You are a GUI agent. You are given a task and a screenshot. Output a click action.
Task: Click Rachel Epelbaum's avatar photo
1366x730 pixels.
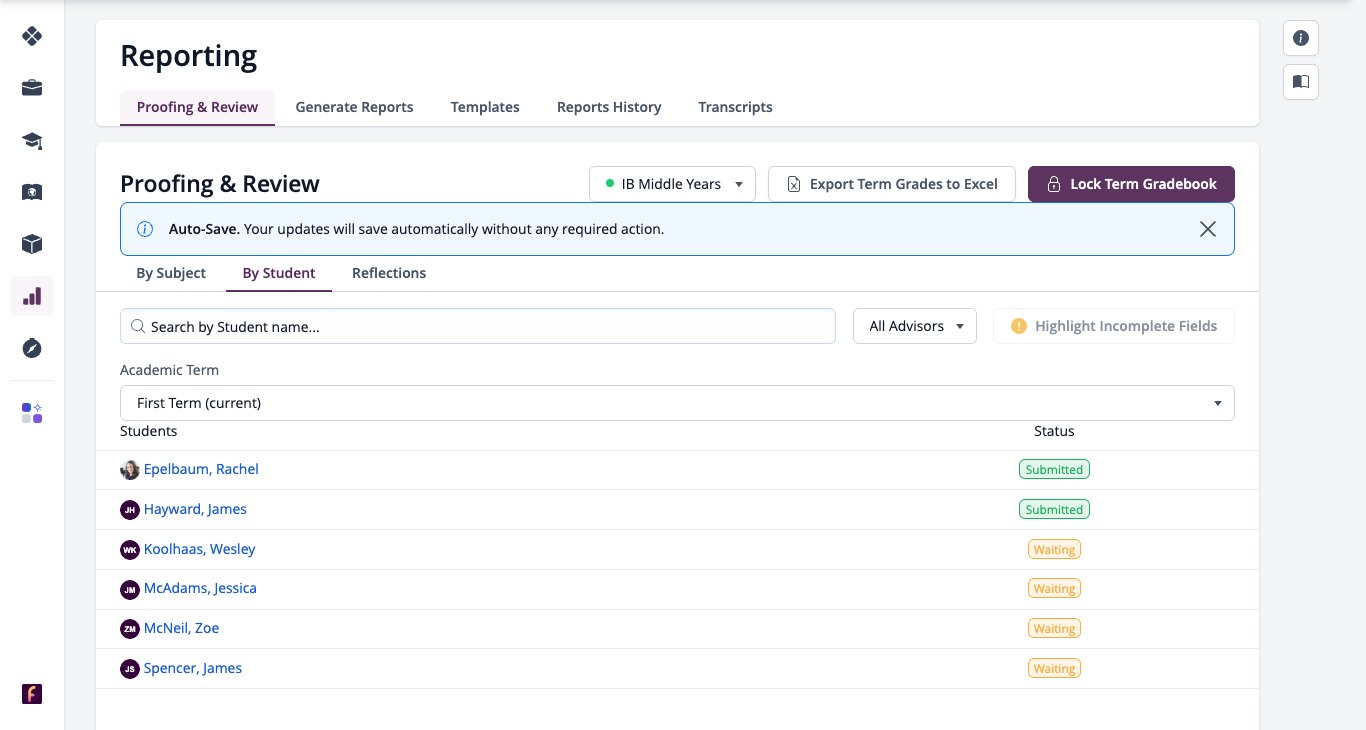coord(130,470)
